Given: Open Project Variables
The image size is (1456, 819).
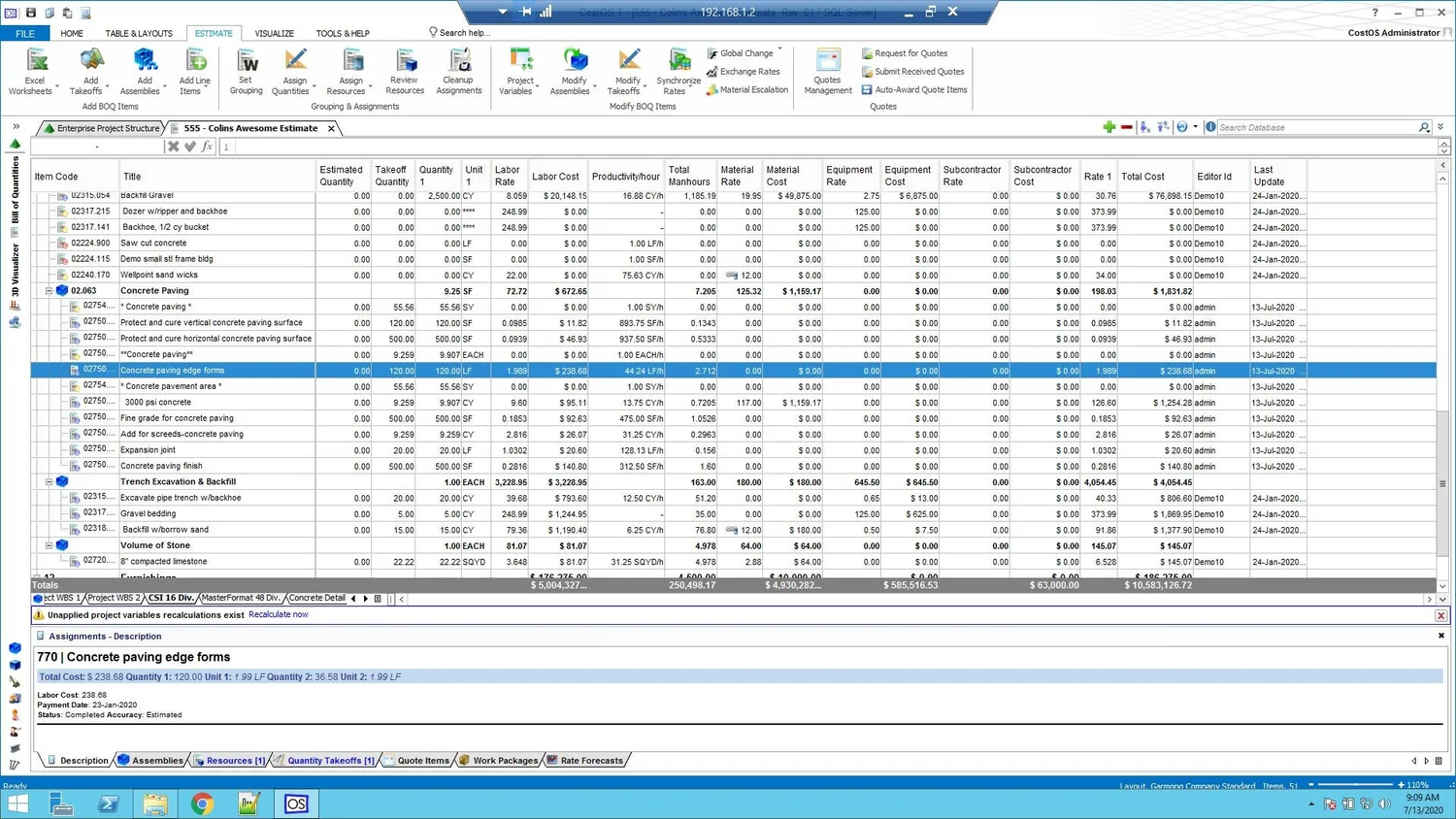Looking at the screenshot, I should (519, 70).
